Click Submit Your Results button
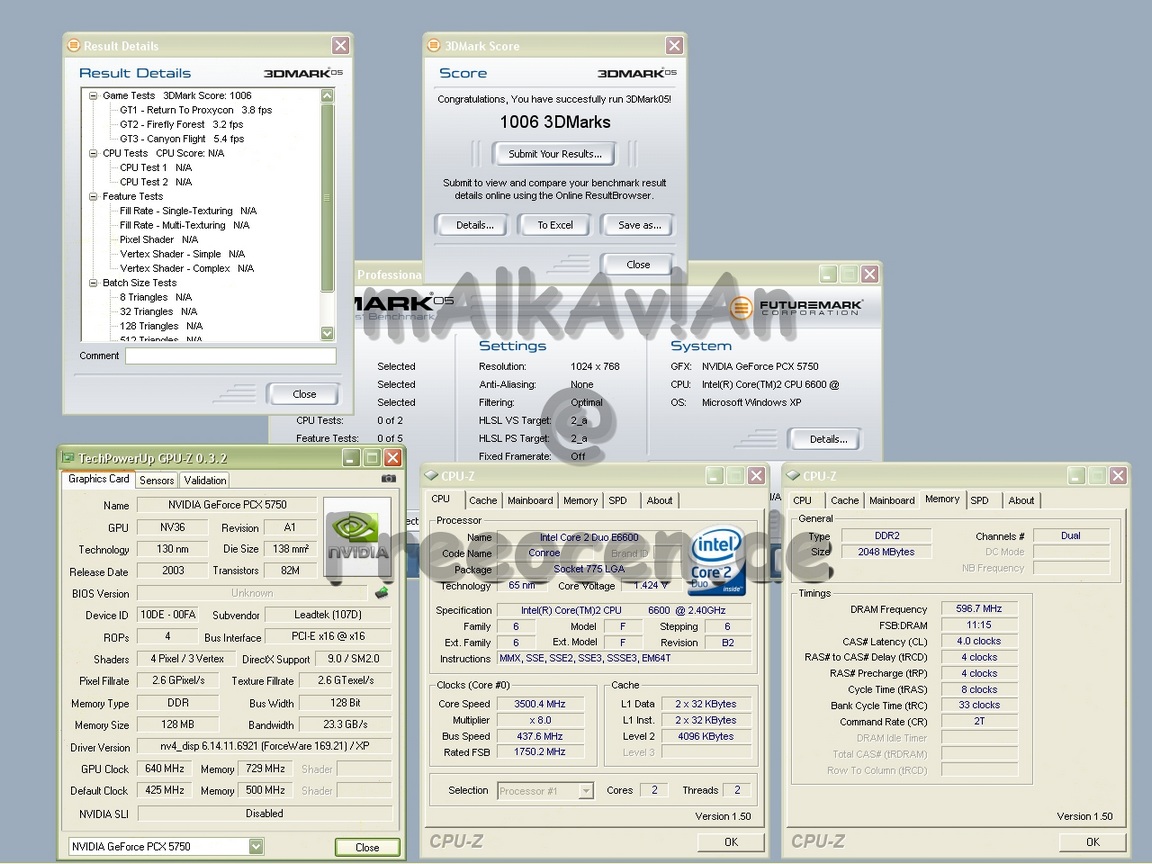The image size is (1152, 864). (555, 154)
